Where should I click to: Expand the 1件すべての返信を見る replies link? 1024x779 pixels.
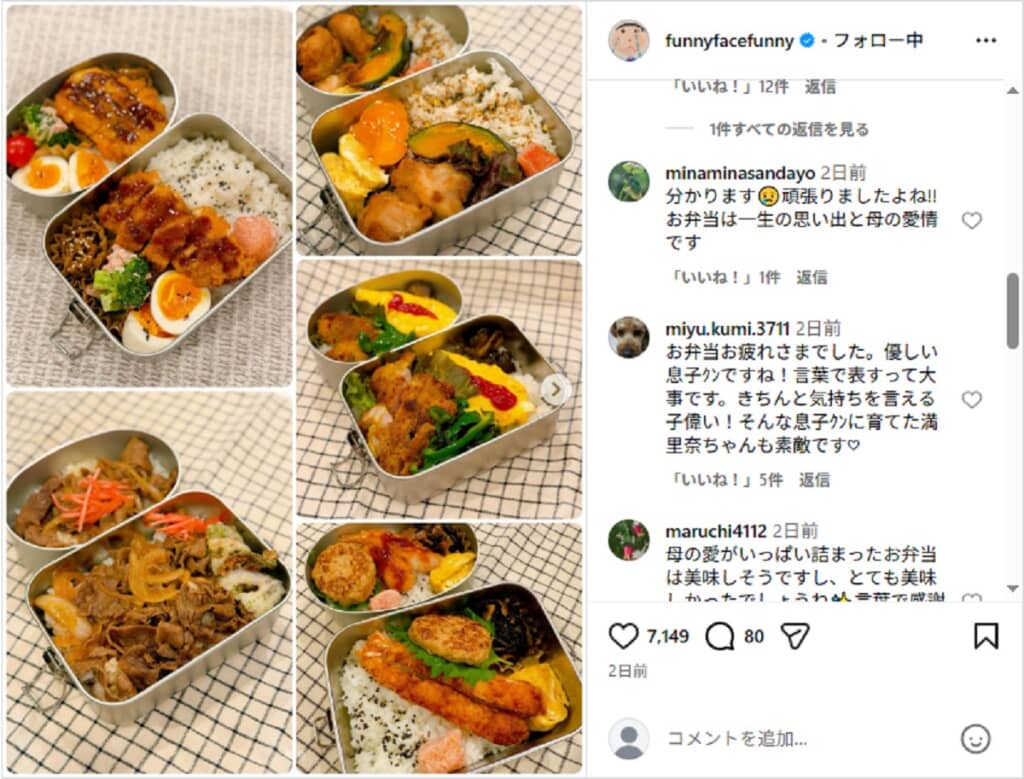tap(788, 129)
